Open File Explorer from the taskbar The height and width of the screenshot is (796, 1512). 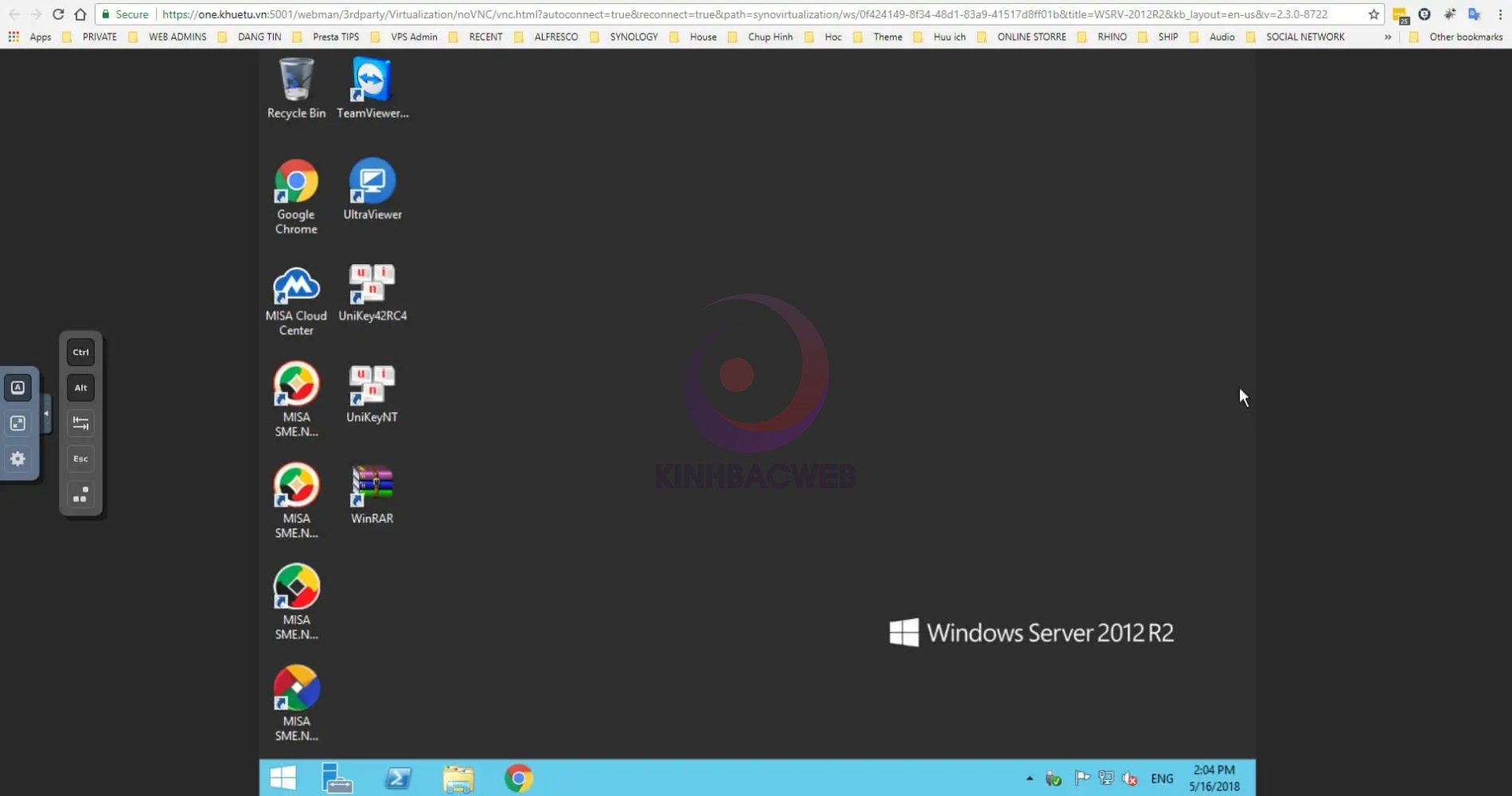click(458, 778)
